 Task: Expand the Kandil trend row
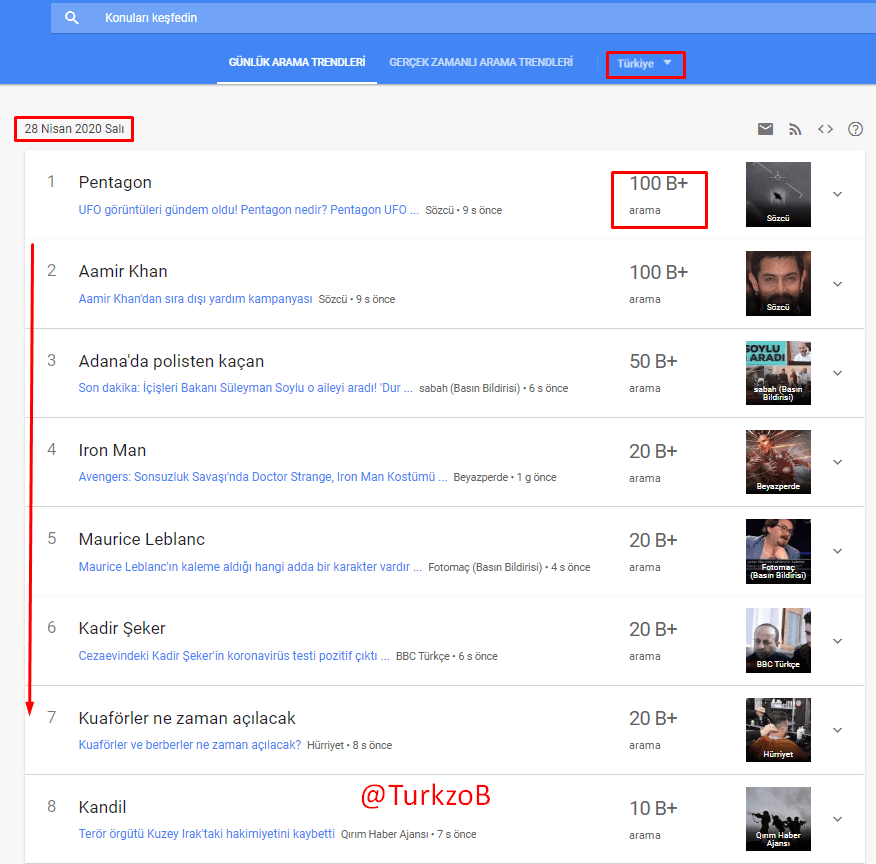pyautogui.click(x=837, y=819)
